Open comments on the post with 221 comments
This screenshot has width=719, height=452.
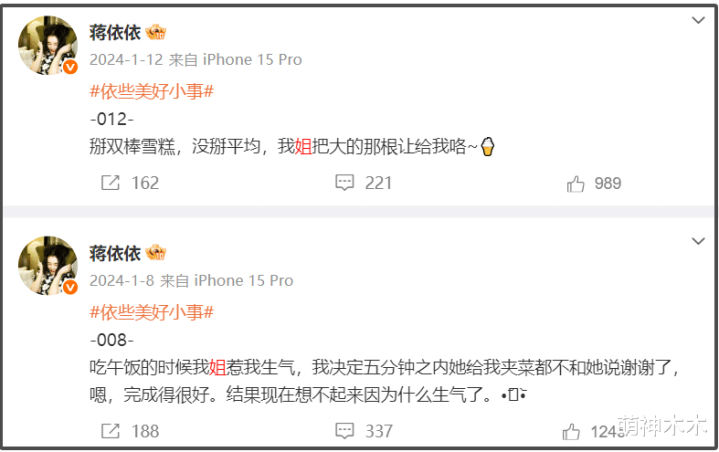click(x=344, y=182)
